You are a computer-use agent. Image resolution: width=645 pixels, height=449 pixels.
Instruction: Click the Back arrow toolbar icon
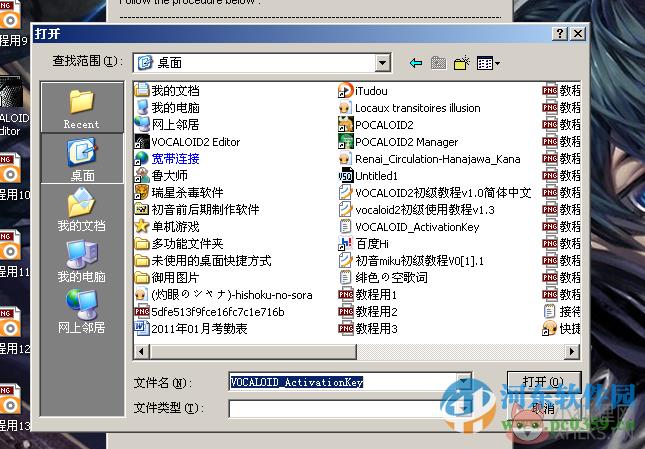416,63
